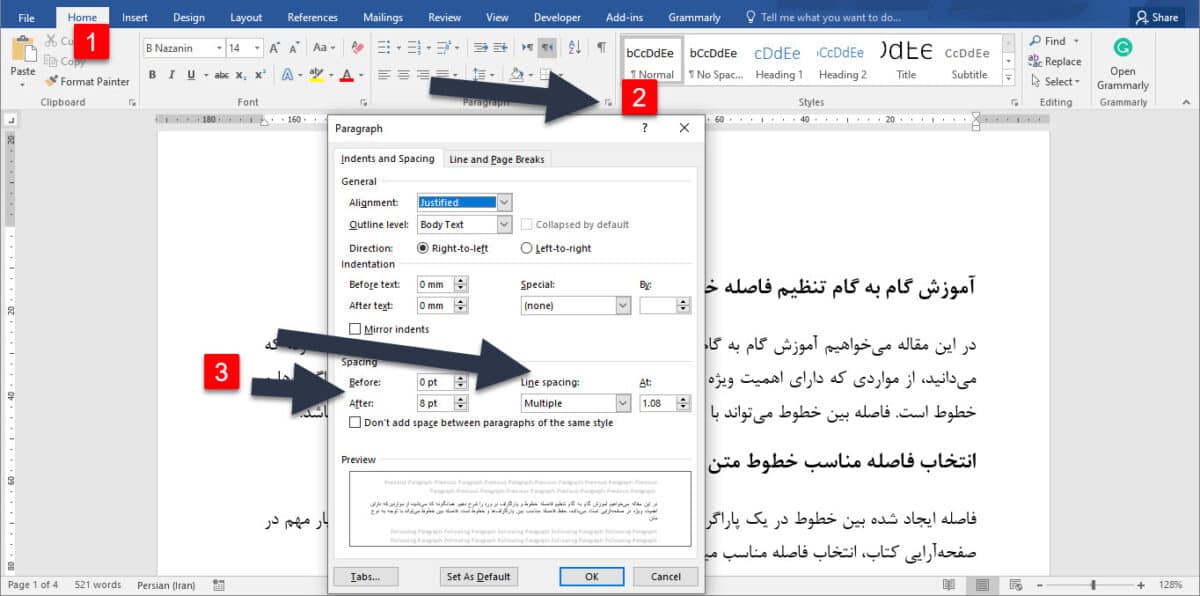Align text right in ribbon

(424, 75)
